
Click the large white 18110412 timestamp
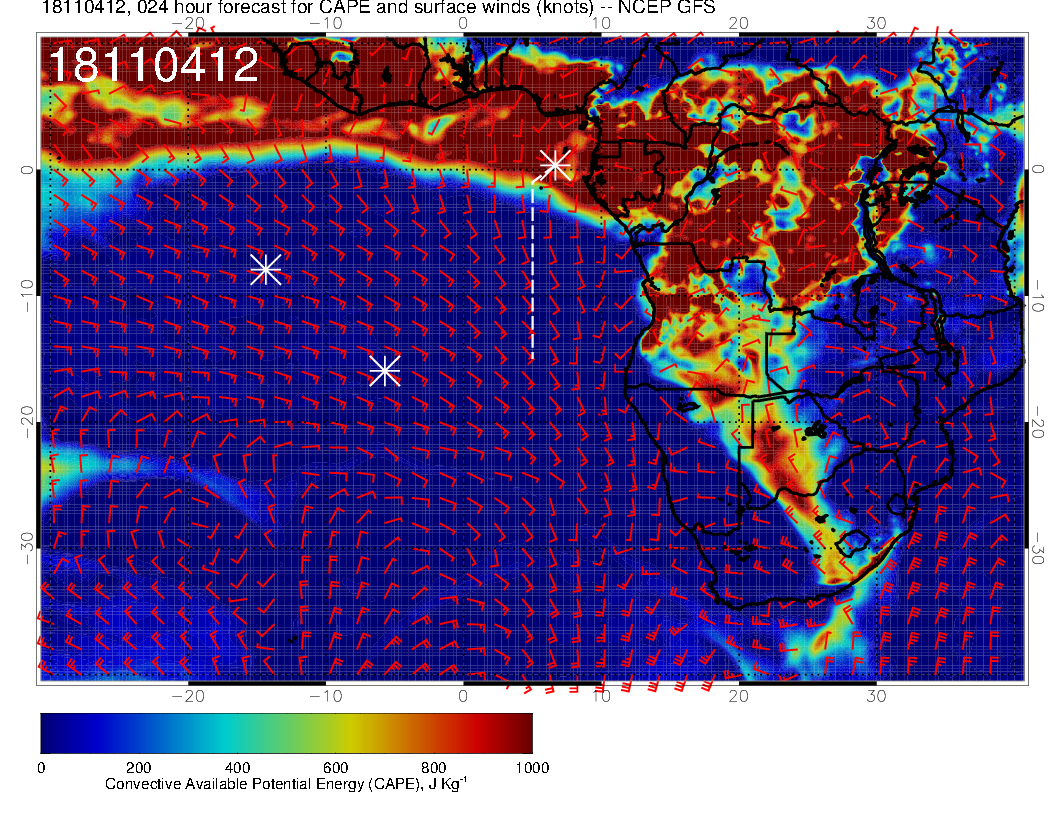pyautogui.click(x=153, y=67)
